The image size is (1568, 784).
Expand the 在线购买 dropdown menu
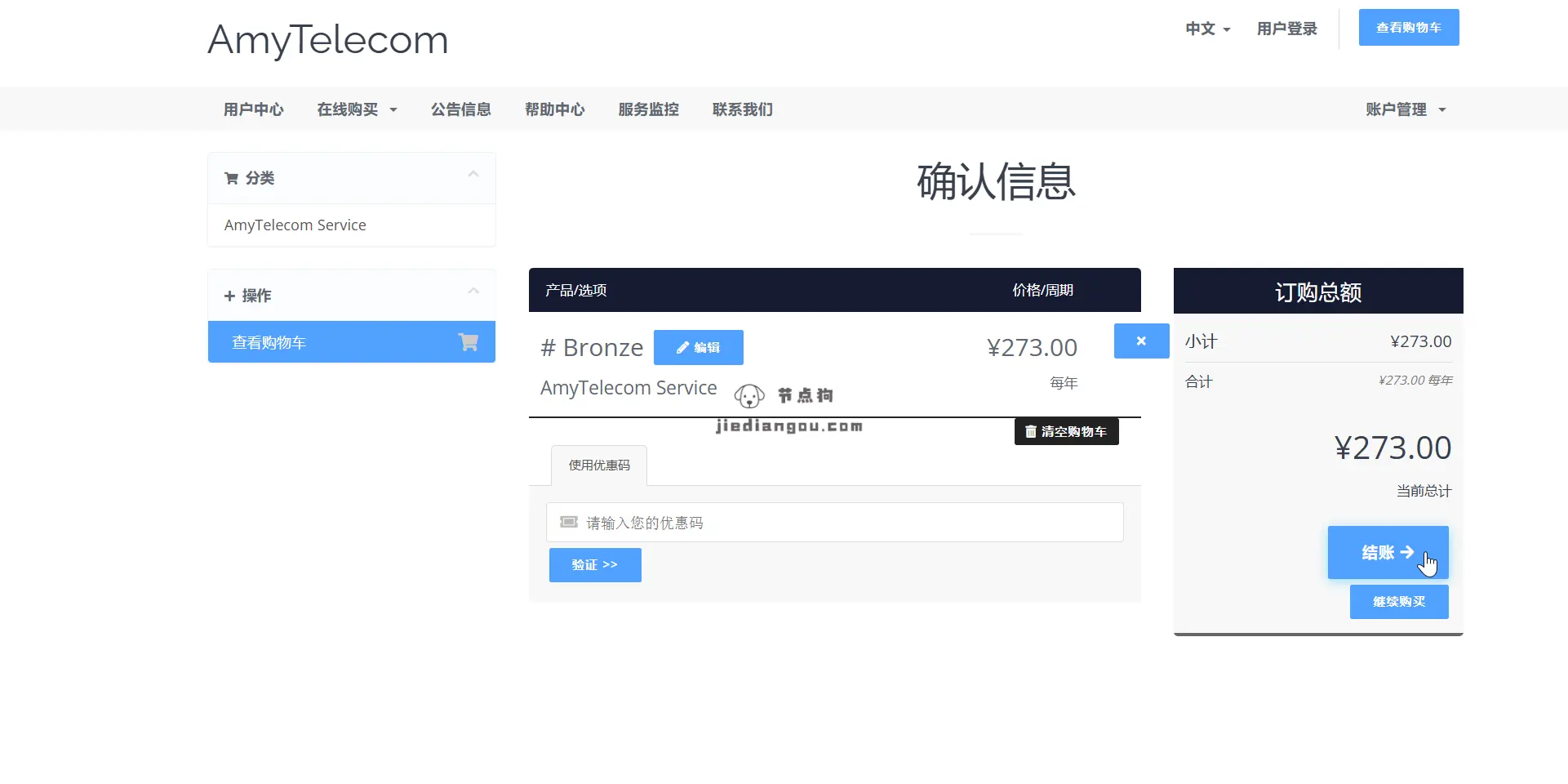click(357, 109)
